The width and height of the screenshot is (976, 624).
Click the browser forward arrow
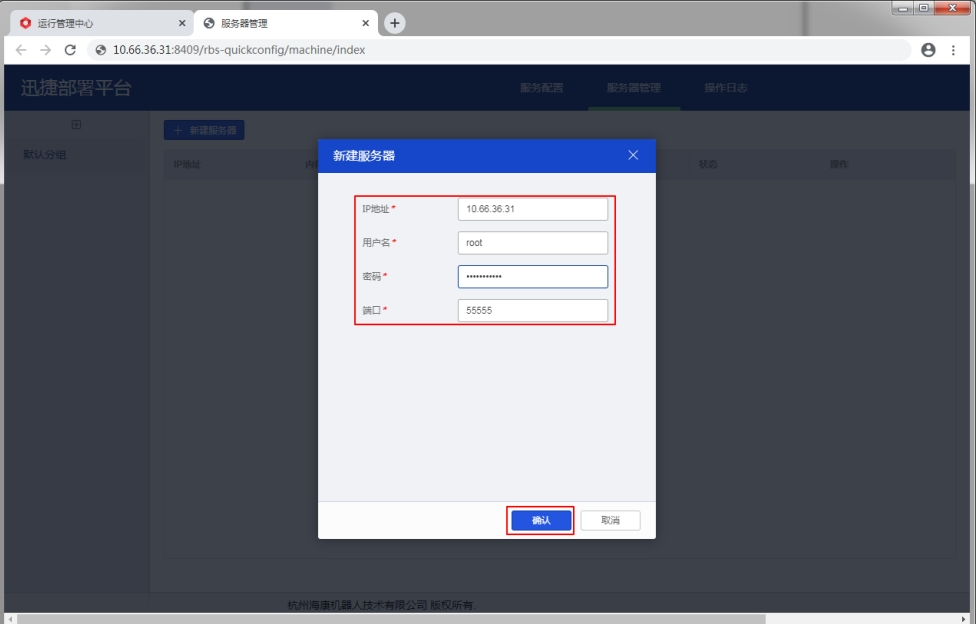click(x=45, y=50)
